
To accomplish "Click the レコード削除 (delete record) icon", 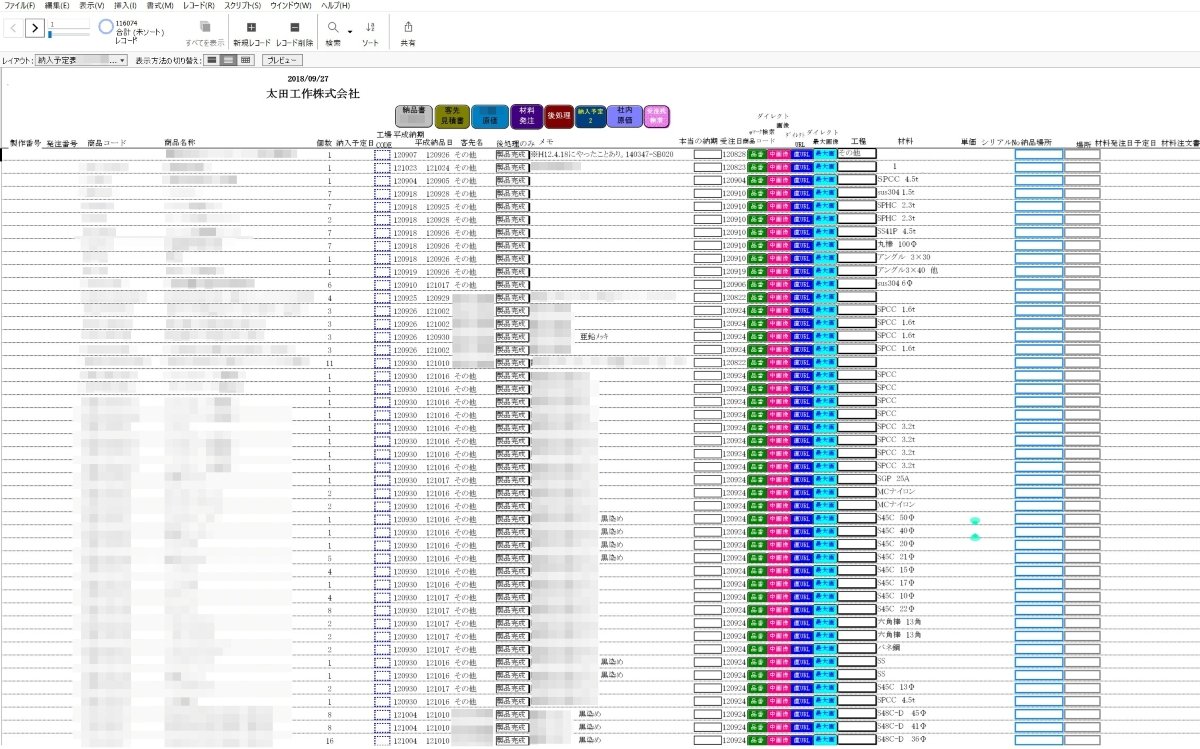I will pos(294,28).
